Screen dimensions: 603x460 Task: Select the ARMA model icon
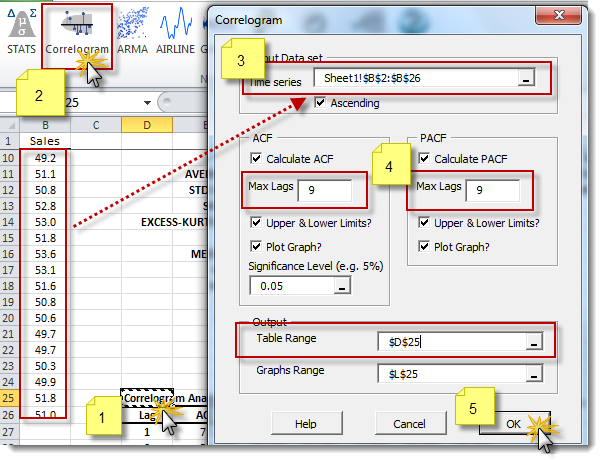click(132, 31)
